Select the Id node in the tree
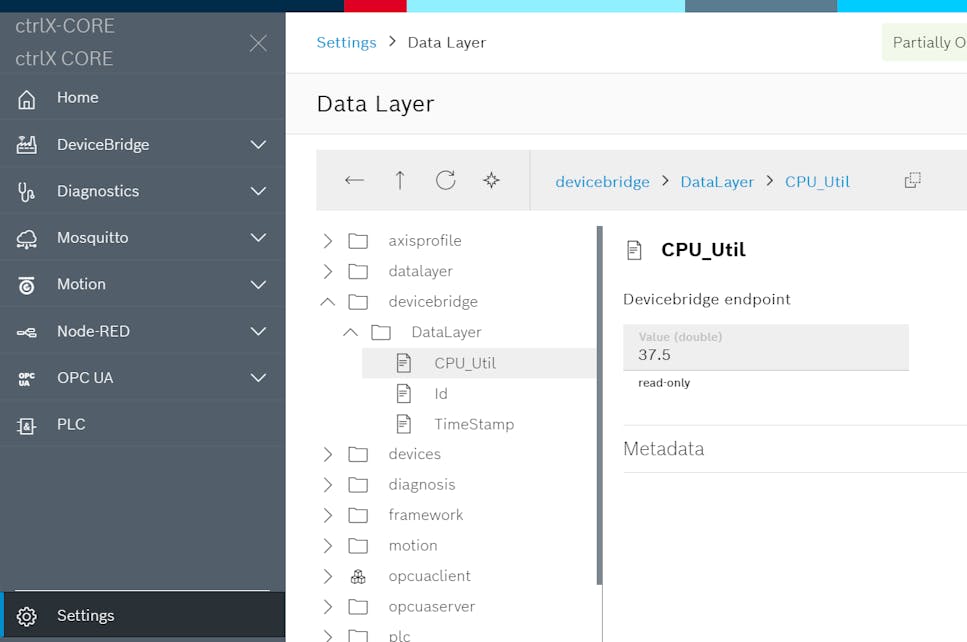Viewport: 967px width, 642px height. [441, 394]
